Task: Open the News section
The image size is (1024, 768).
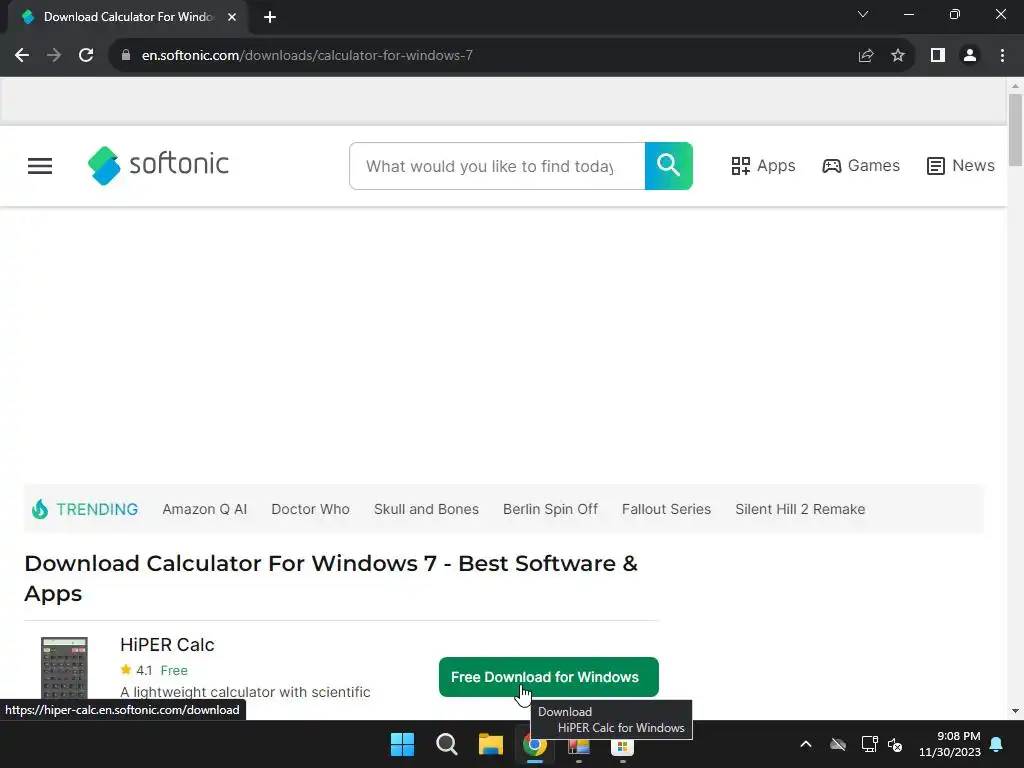Action: pyautogui.click(x=961, y=166)
